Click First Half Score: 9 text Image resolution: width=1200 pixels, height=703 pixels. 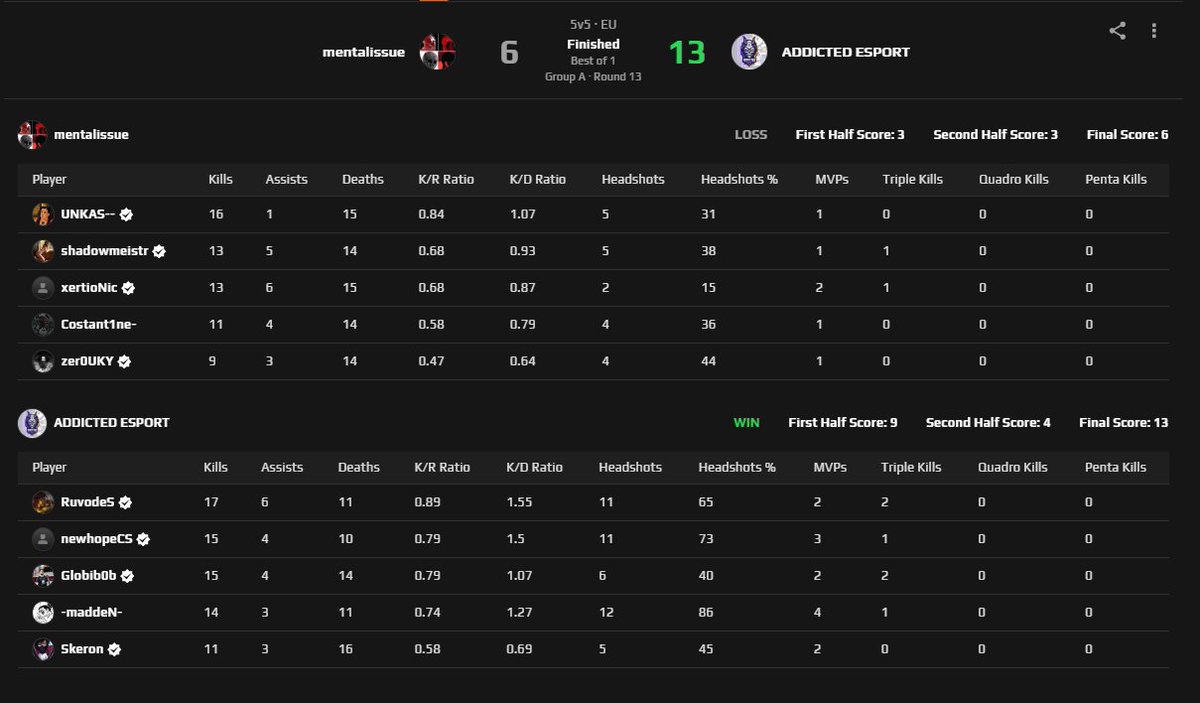[843, 423]
